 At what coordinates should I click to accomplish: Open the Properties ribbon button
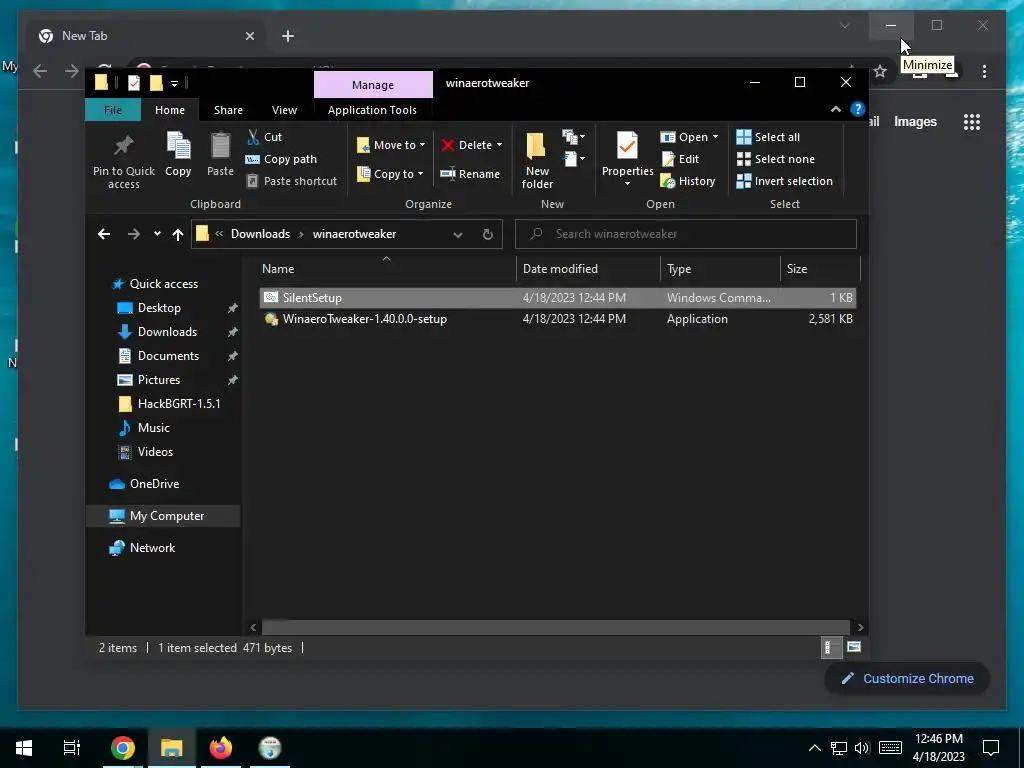pyautogui.click(x=627, y=159)
